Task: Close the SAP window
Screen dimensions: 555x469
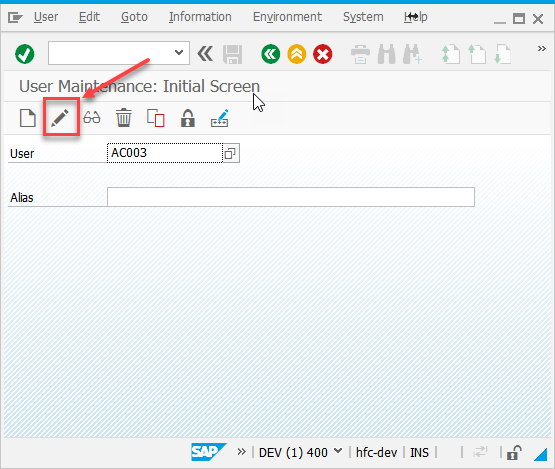Action: tap(538, 19)
